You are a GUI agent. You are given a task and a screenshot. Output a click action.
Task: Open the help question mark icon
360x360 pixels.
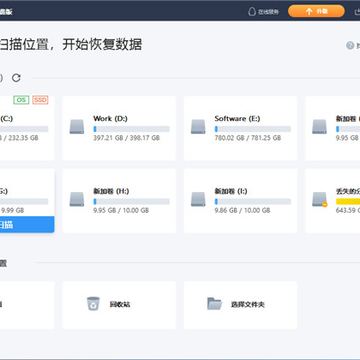(350, 46)
